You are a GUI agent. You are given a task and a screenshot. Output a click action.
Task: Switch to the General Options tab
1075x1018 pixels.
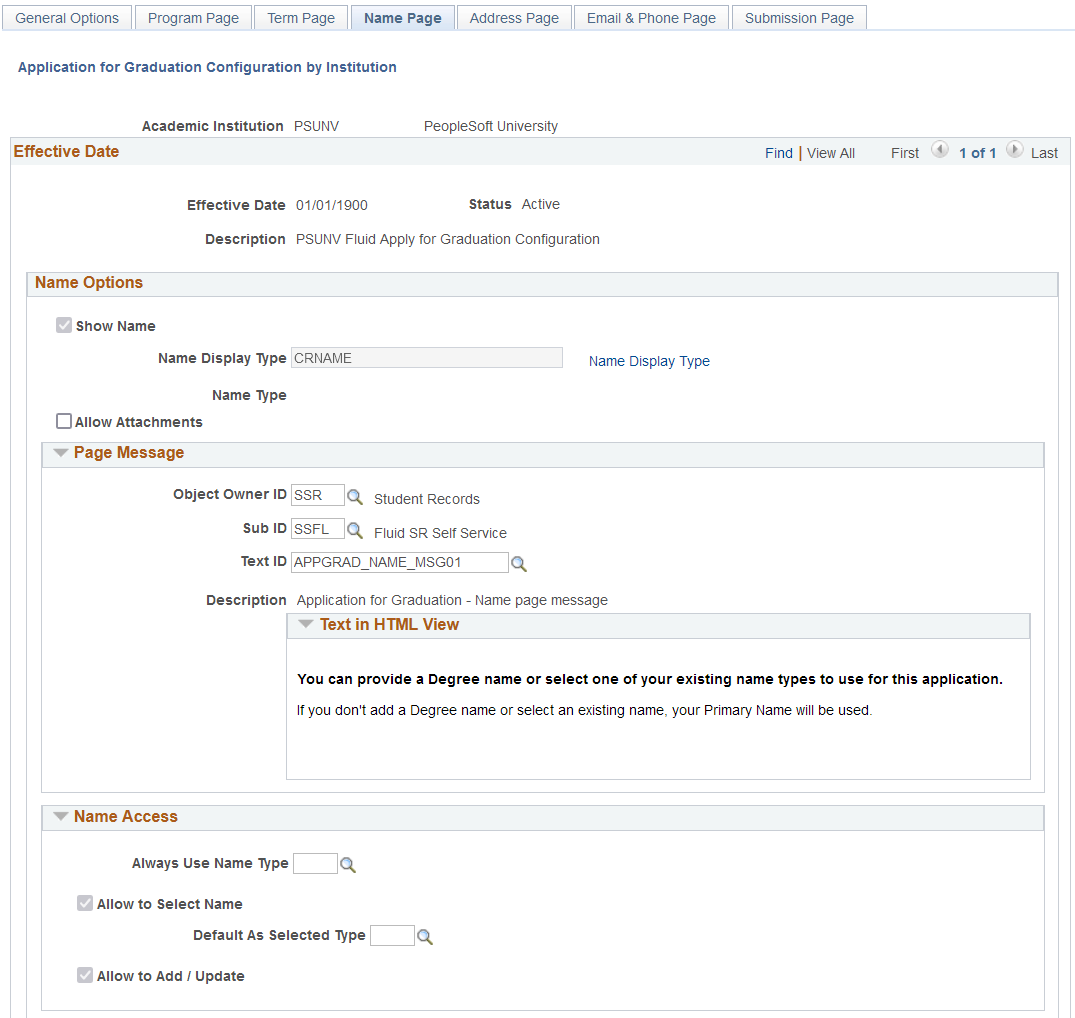tap(67, 18)
